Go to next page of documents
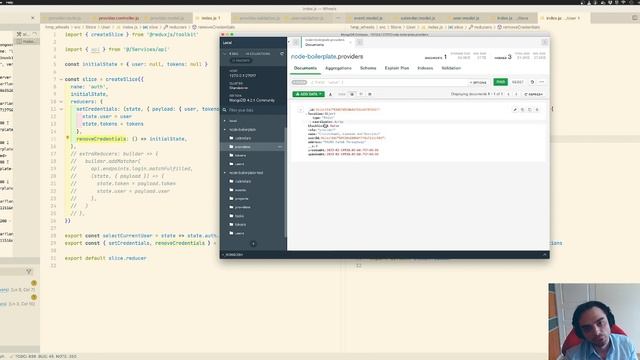This screenshot has width=640, height=360. 516,94
